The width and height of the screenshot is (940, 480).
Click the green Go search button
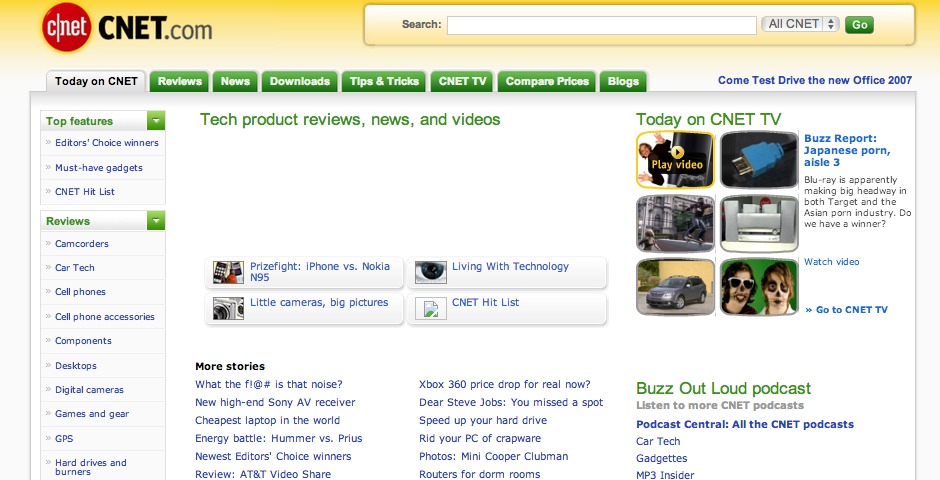click(x=859, y=25)
